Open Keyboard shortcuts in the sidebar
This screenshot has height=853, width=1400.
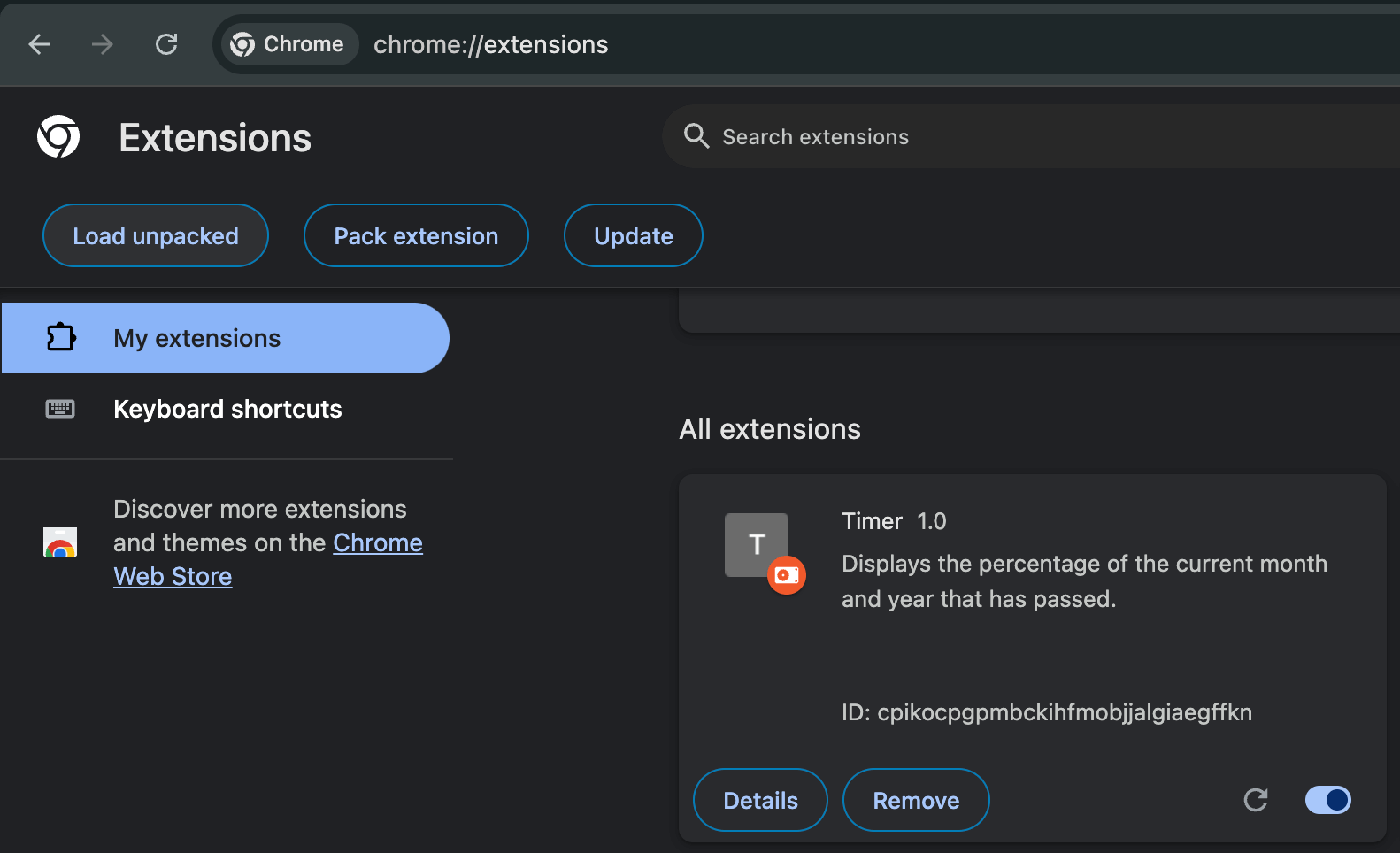point(226,409)
